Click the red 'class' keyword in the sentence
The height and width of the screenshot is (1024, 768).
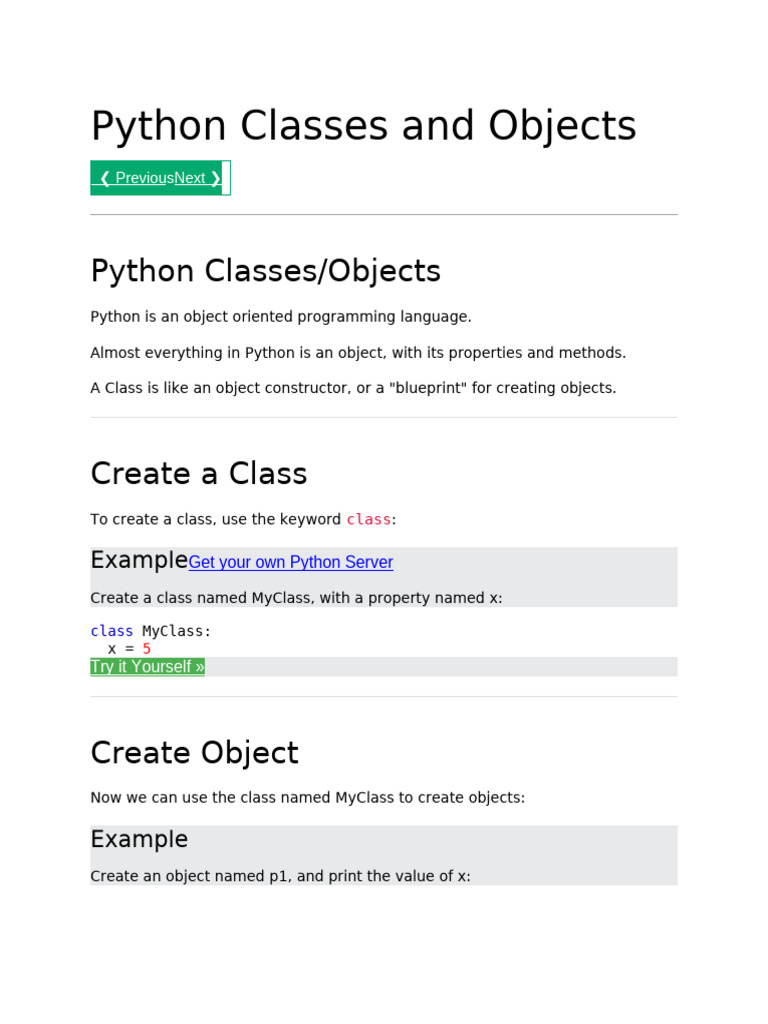368,520
